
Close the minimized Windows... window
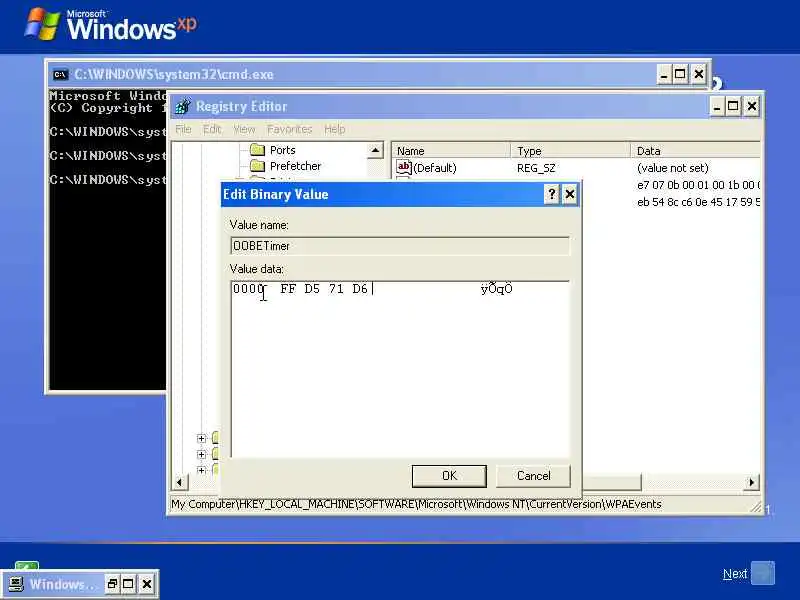point(146,584)
